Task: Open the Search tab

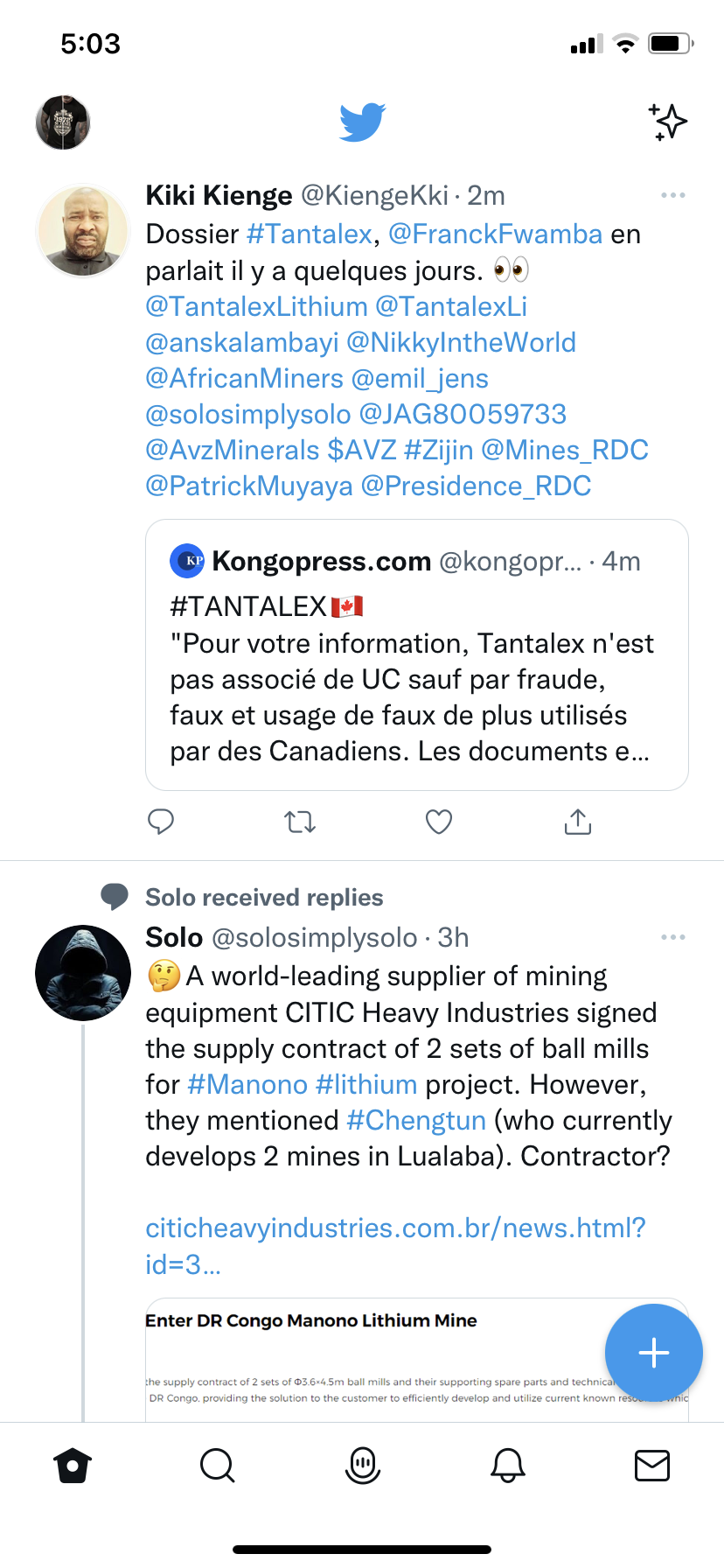Action: 218,1465
